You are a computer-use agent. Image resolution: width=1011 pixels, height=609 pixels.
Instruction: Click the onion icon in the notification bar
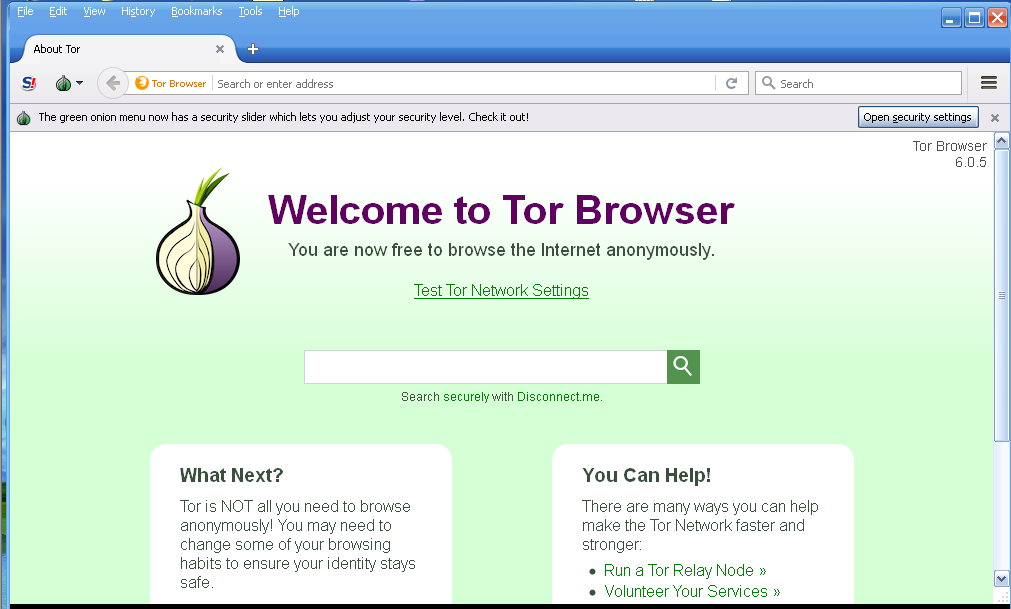click(x=24, y=118)
